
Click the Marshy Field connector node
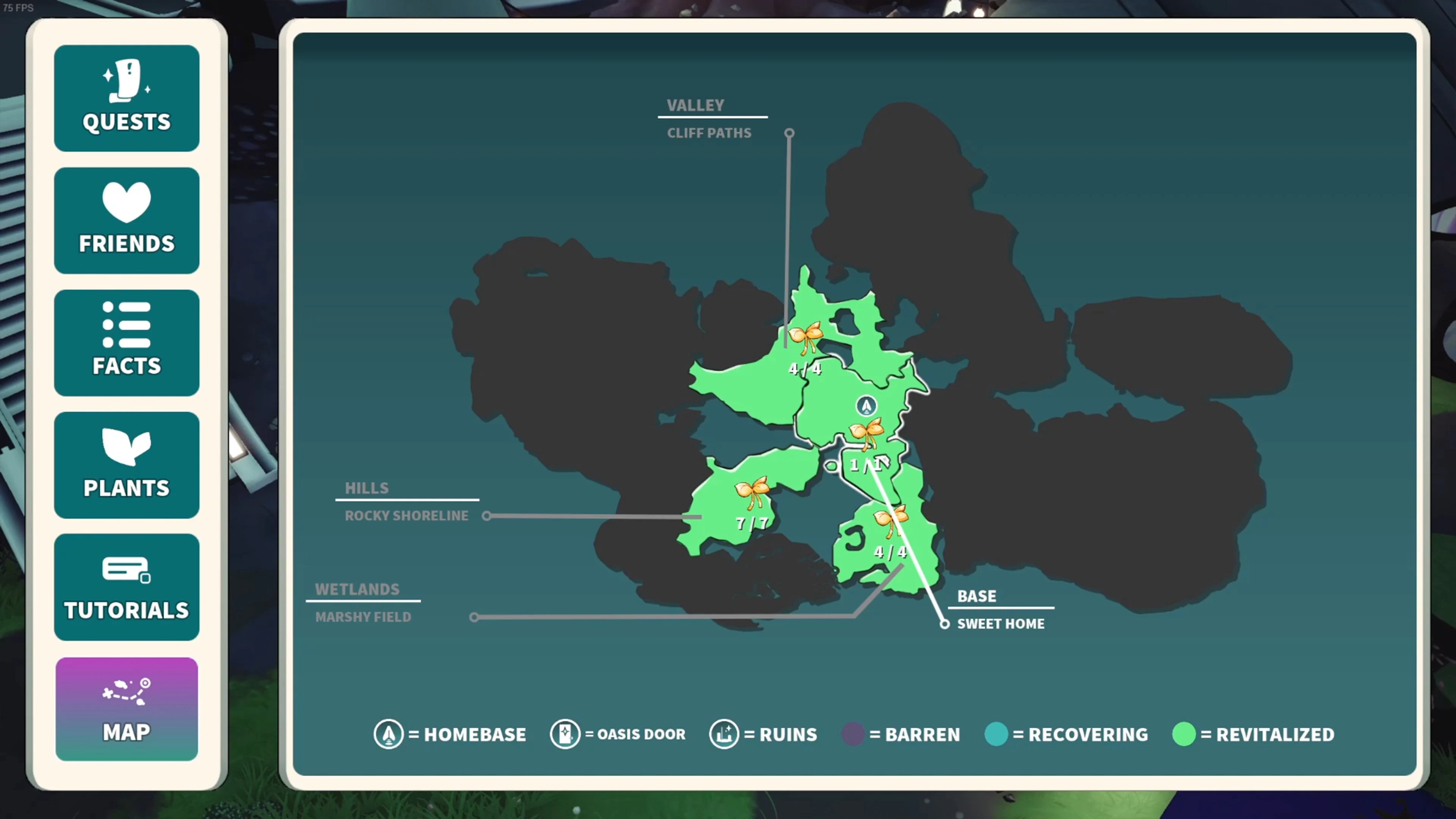pos(474,617)
